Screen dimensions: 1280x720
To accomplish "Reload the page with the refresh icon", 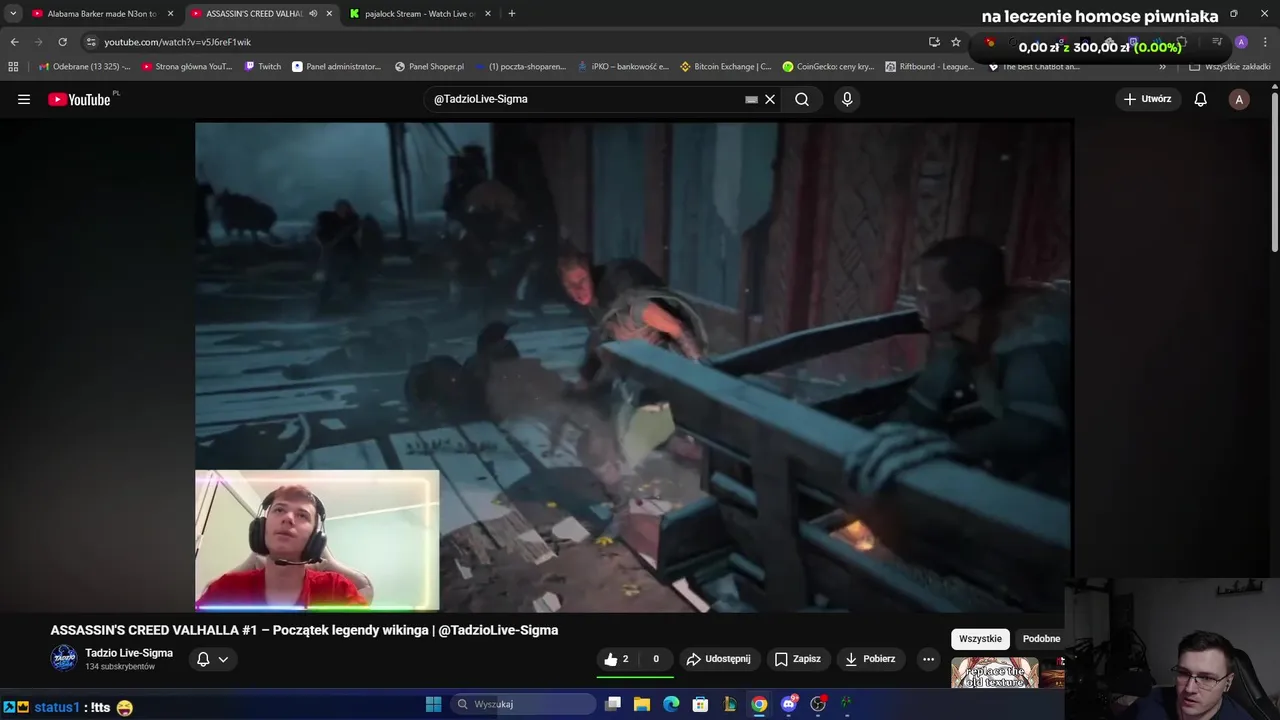I will click(62, 42).
